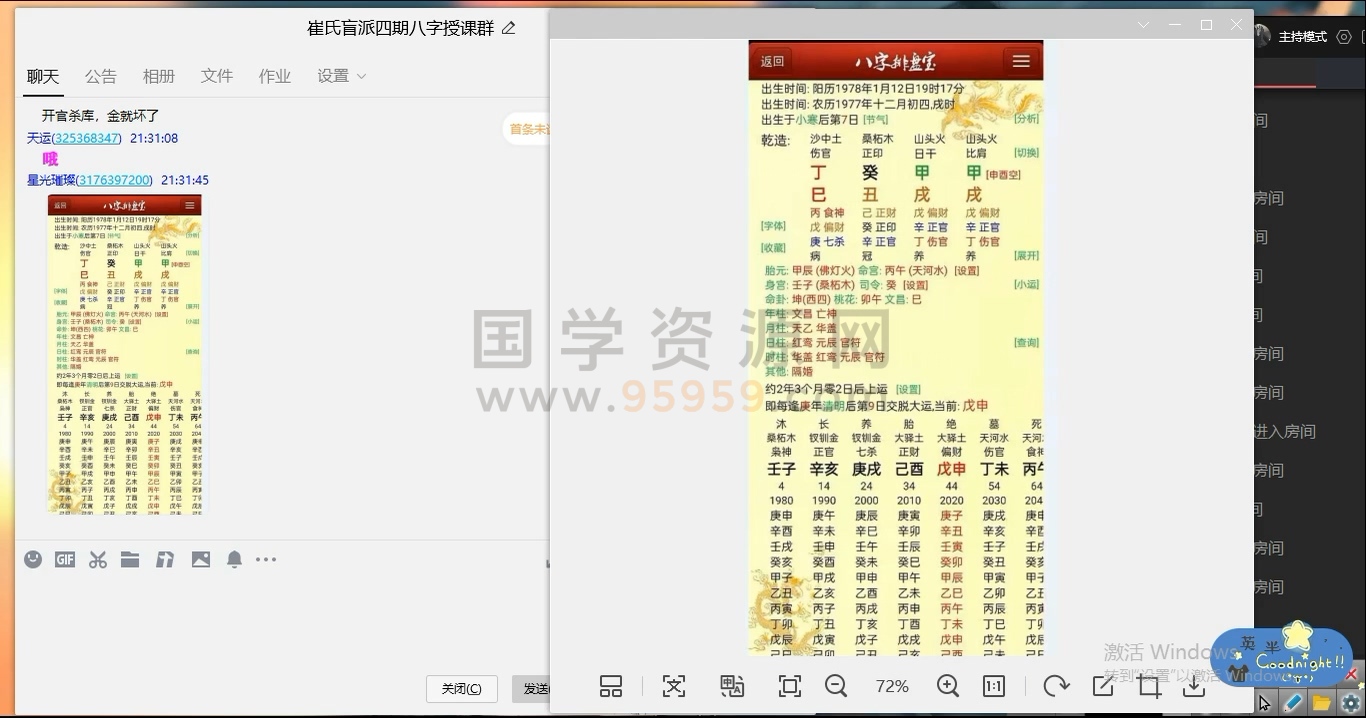Switch to the 相册 tab
The height and width of the screenshot is (718, 1366).
coord(159,76)
